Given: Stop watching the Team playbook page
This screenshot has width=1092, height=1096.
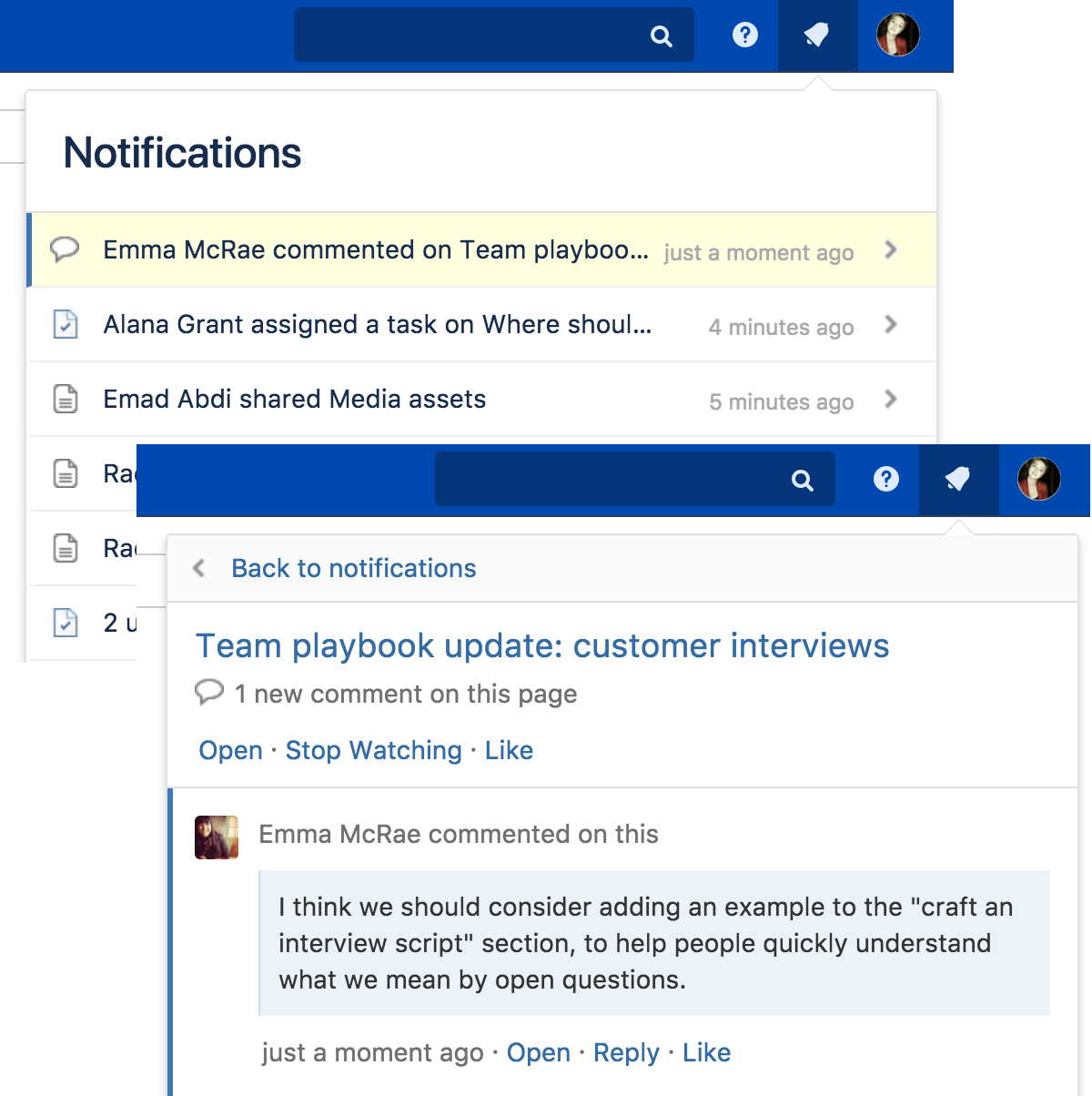Looking at the screenshot, I should click(x=373, y=750).
